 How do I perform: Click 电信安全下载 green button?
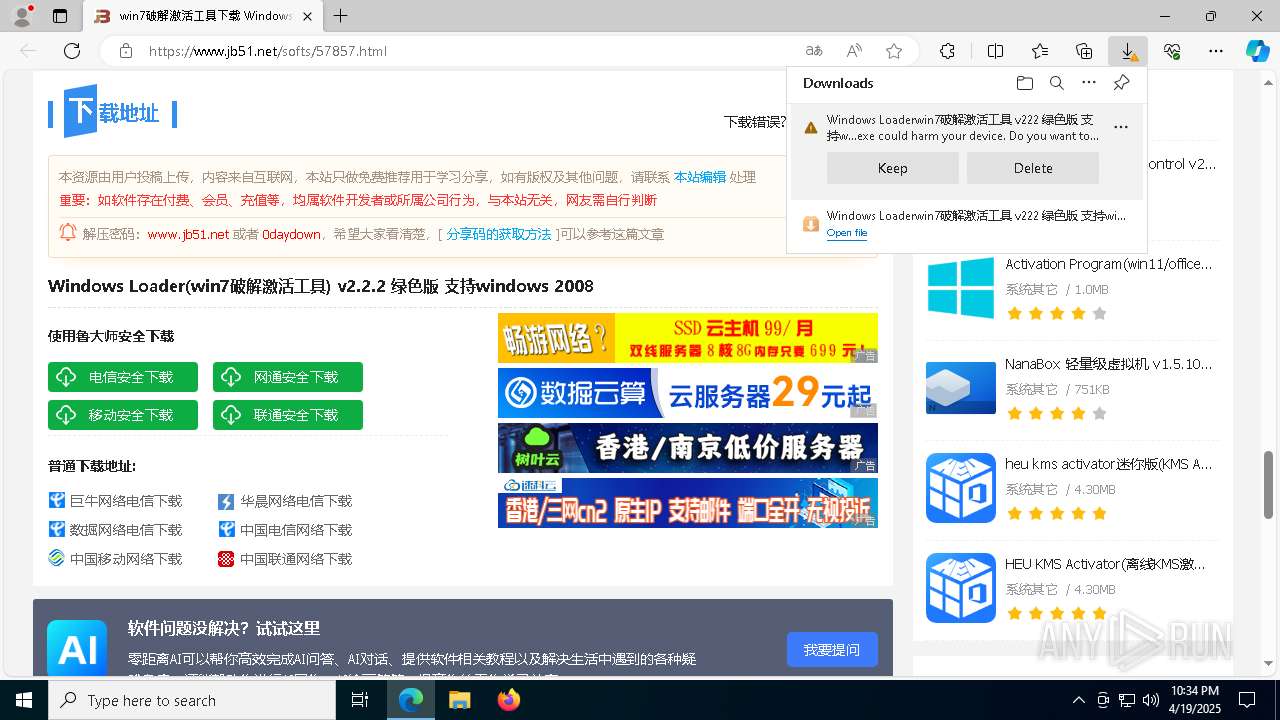click(123, 377)
